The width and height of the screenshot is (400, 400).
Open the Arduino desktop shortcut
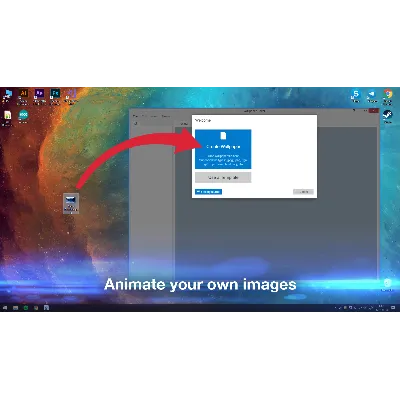click(x=23, y=117)
